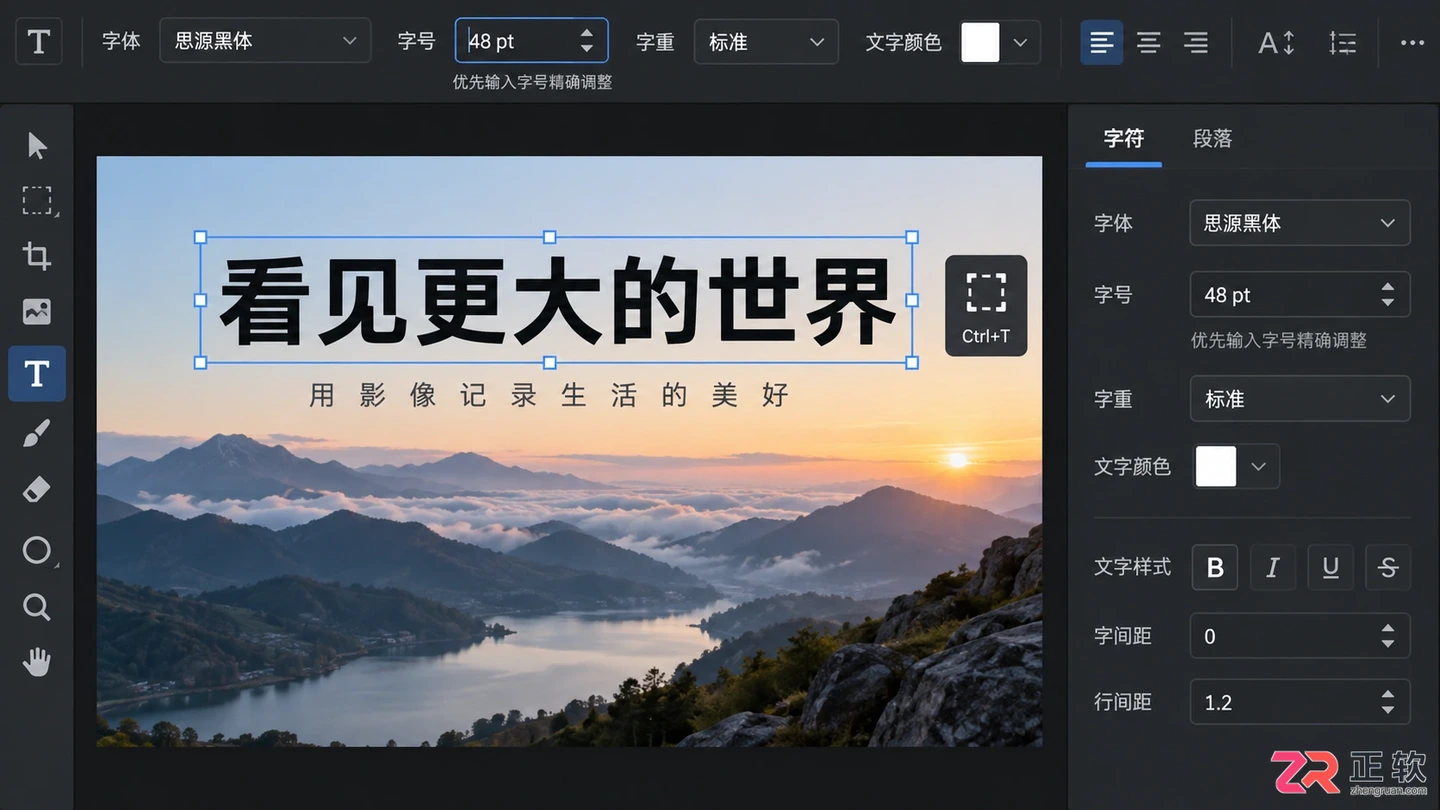Screen dimensions: 1440x810
Task: Select the Brush tool
Action: point(37,433)
